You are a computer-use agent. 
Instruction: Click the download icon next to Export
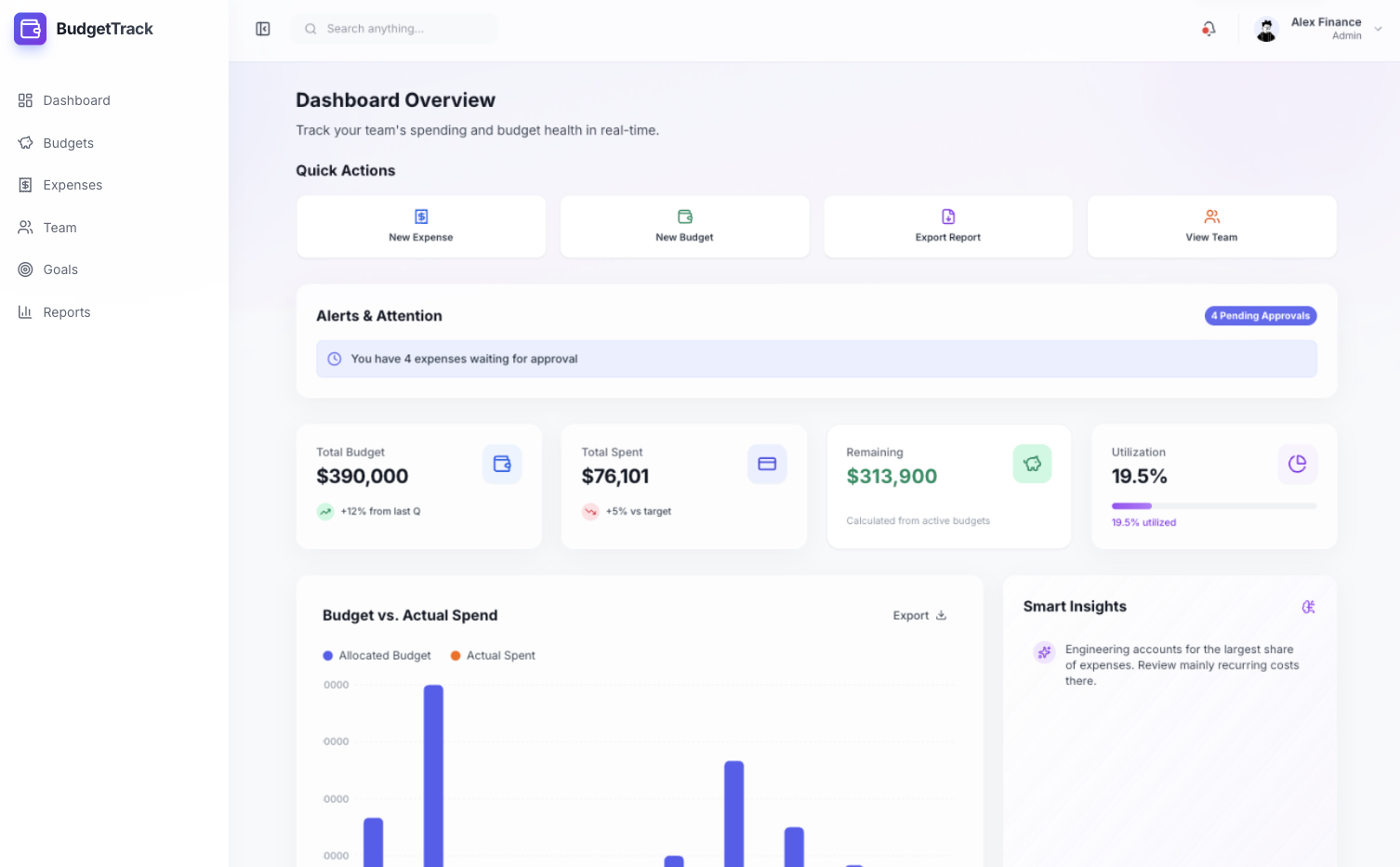(x=941, y=615)
